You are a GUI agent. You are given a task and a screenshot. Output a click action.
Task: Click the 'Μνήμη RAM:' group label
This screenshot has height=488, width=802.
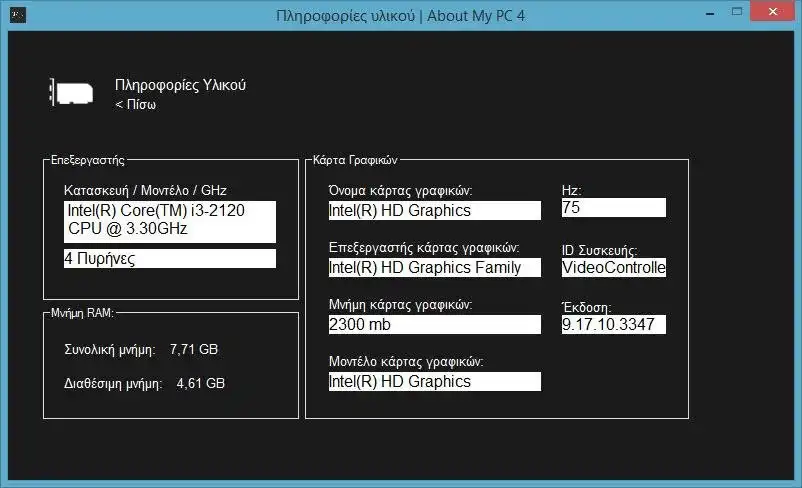point(82,313)
